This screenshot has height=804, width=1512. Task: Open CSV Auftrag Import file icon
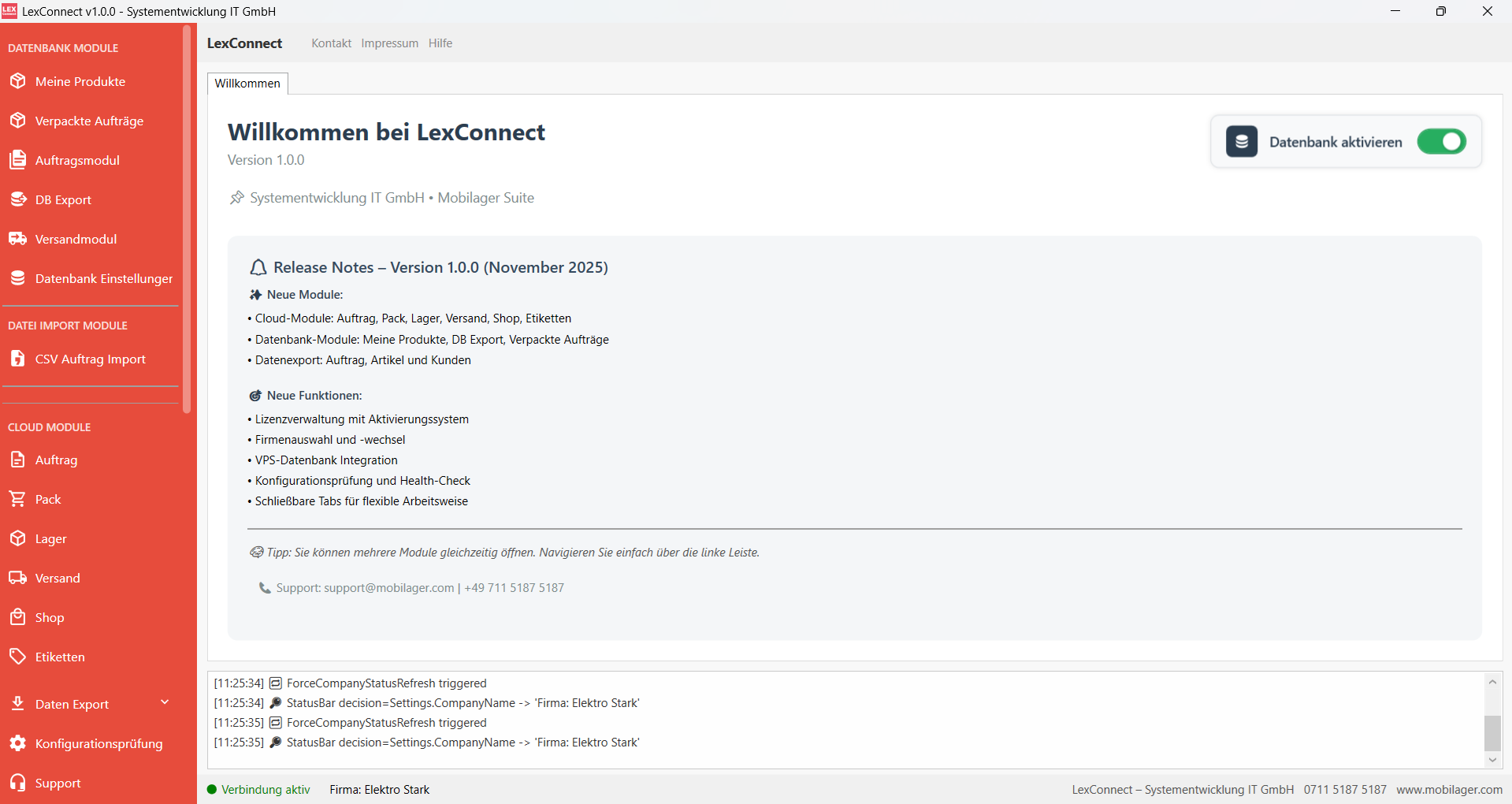(18, 359)
